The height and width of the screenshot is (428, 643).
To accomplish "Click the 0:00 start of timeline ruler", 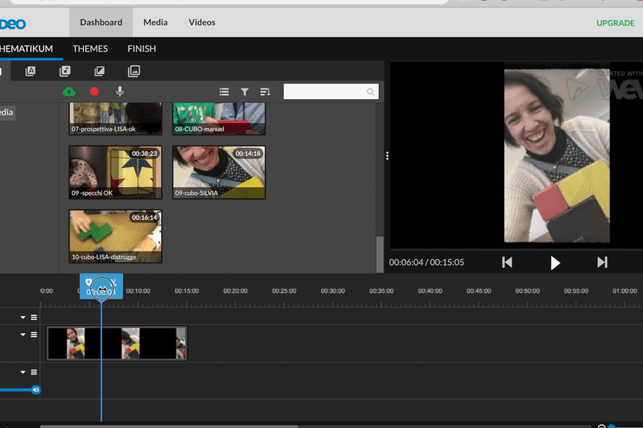I will click(46, 291).
